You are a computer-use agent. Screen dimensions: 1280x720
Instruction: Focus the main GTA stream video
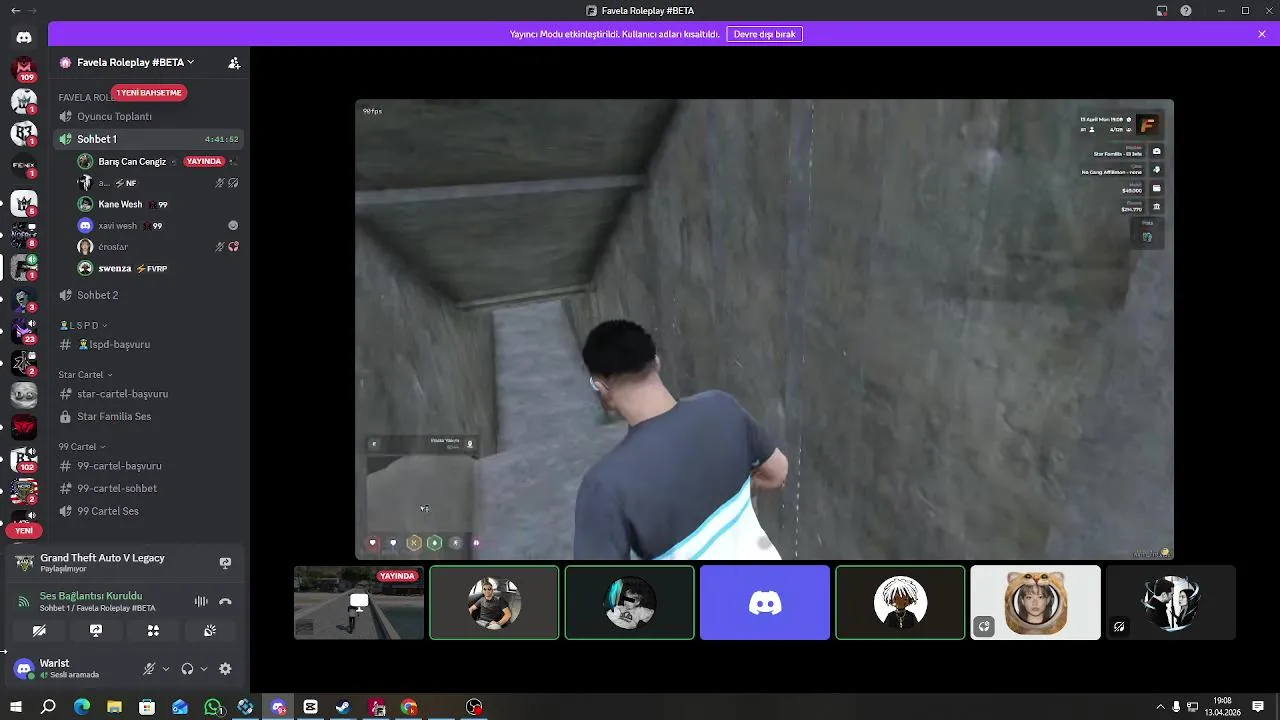click(765, 329)
